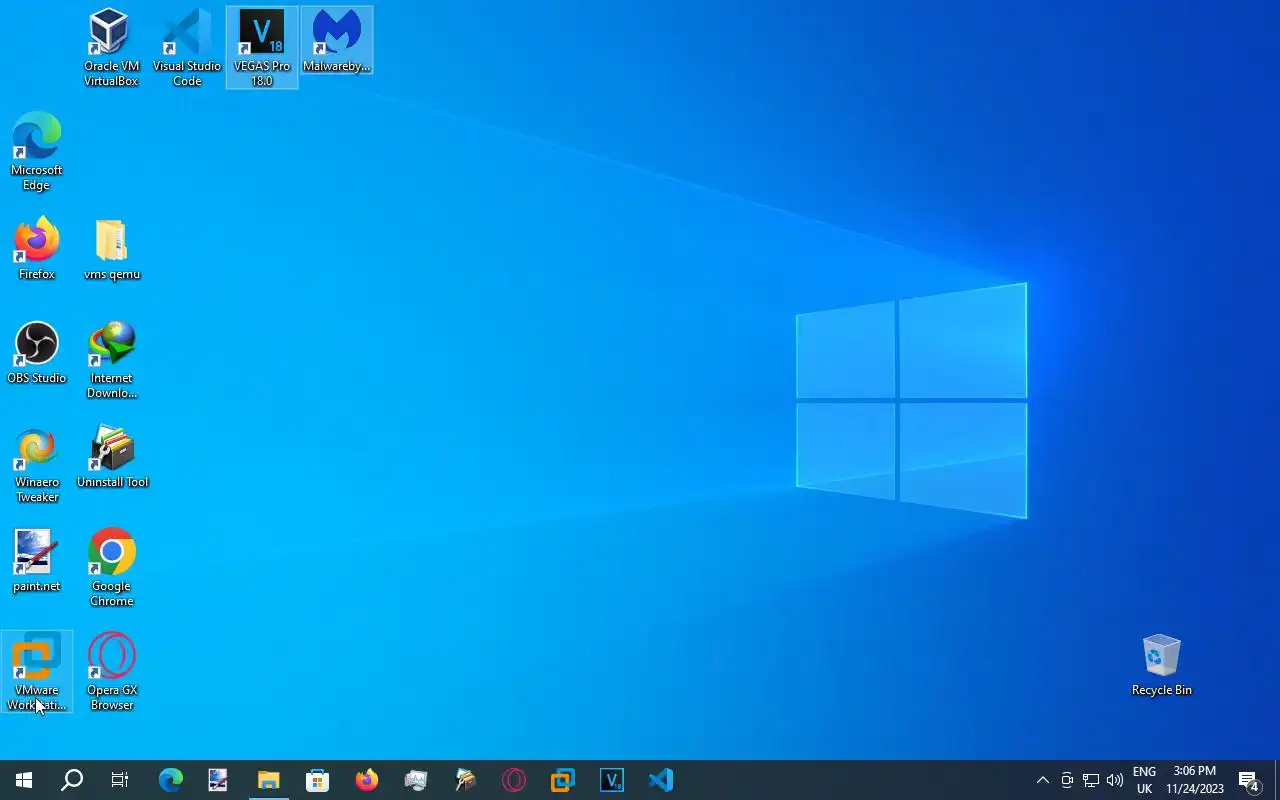Open Microsoft Store from the taskbar
1280x800 pixels.
tap(317, 780)
